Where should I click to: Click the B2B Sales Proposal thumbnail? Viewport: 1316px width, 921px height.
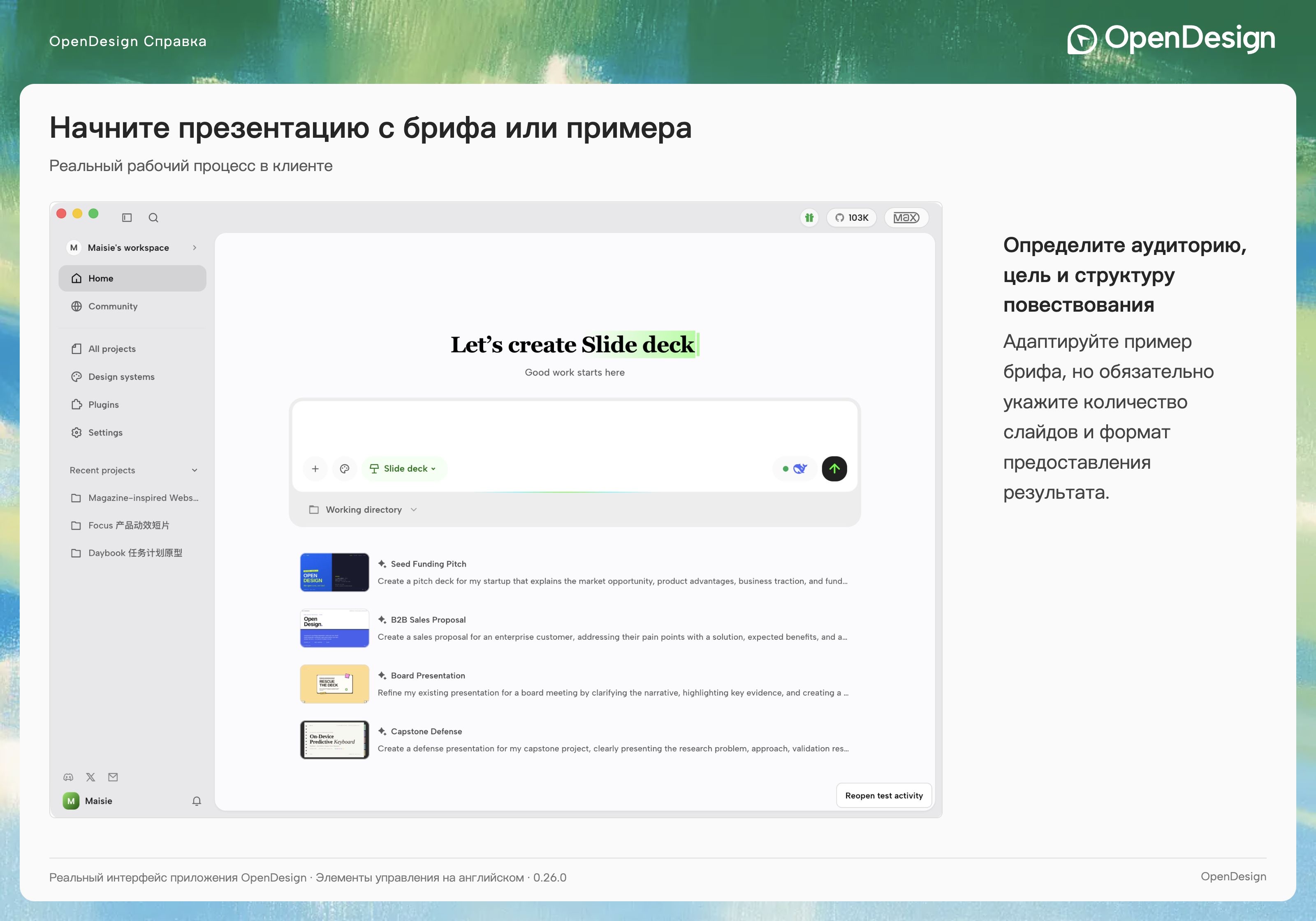[335, 628]
